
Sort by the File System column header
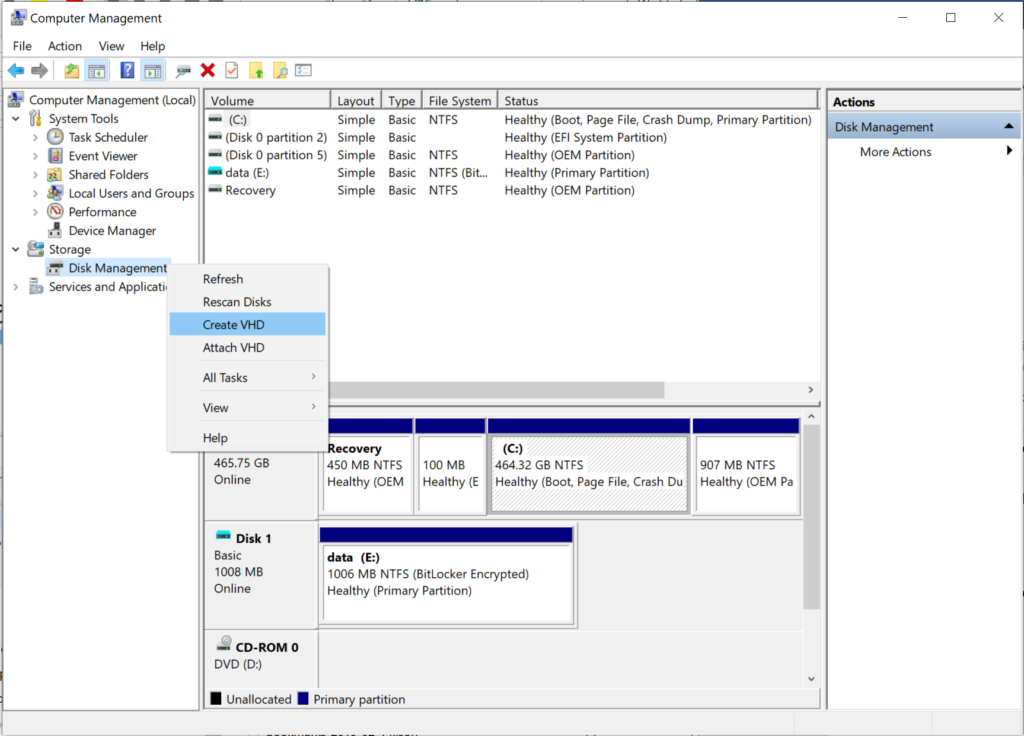[459, 101]
